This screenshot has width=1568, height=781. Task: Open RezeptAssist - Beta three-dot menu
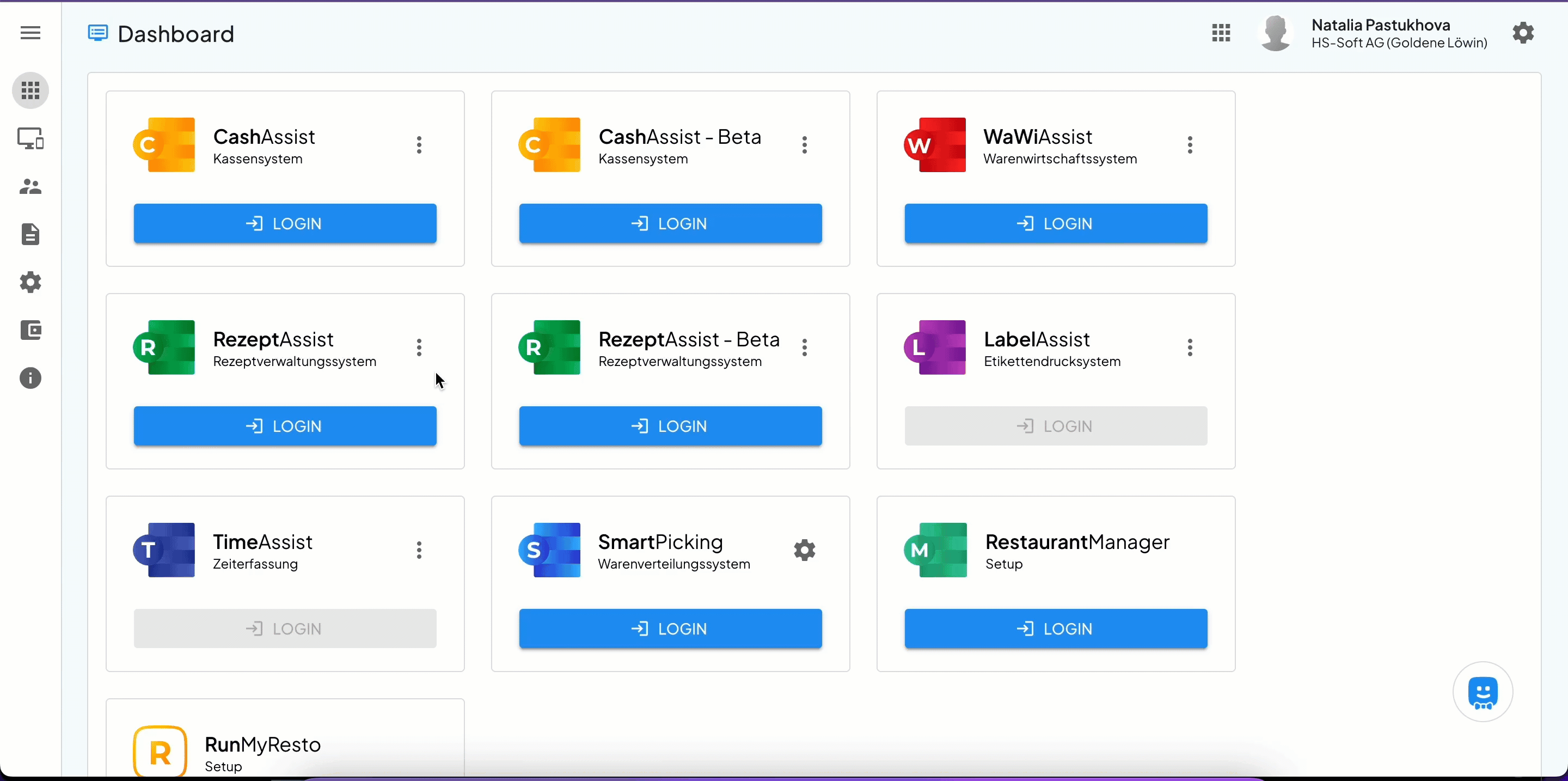[805, 347]
